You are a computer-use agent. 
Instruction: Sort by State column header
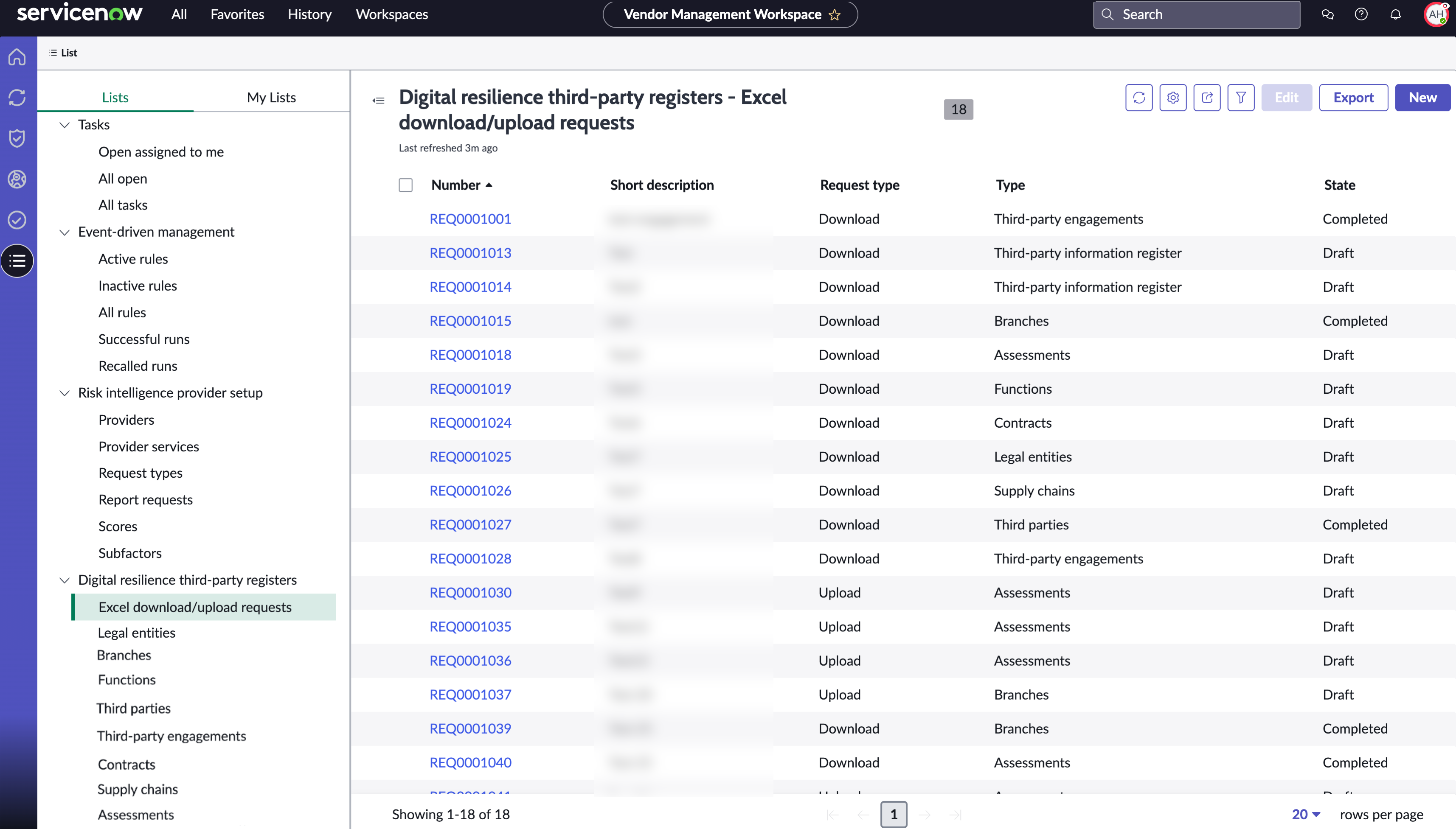click(x=1339, y=185)
